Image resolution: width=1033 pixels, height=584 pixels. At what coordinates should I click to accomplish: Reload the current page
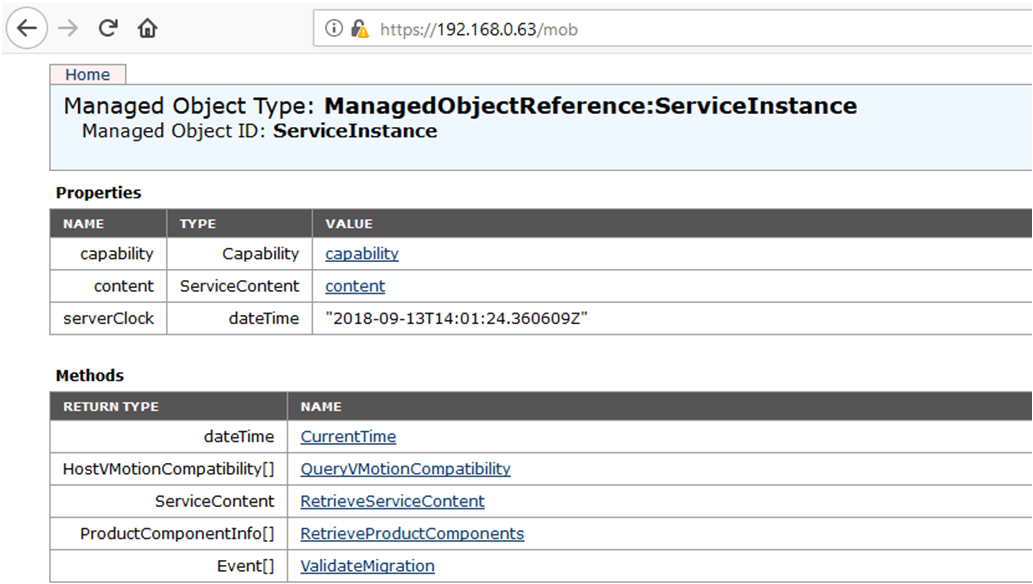click(106, 29)
